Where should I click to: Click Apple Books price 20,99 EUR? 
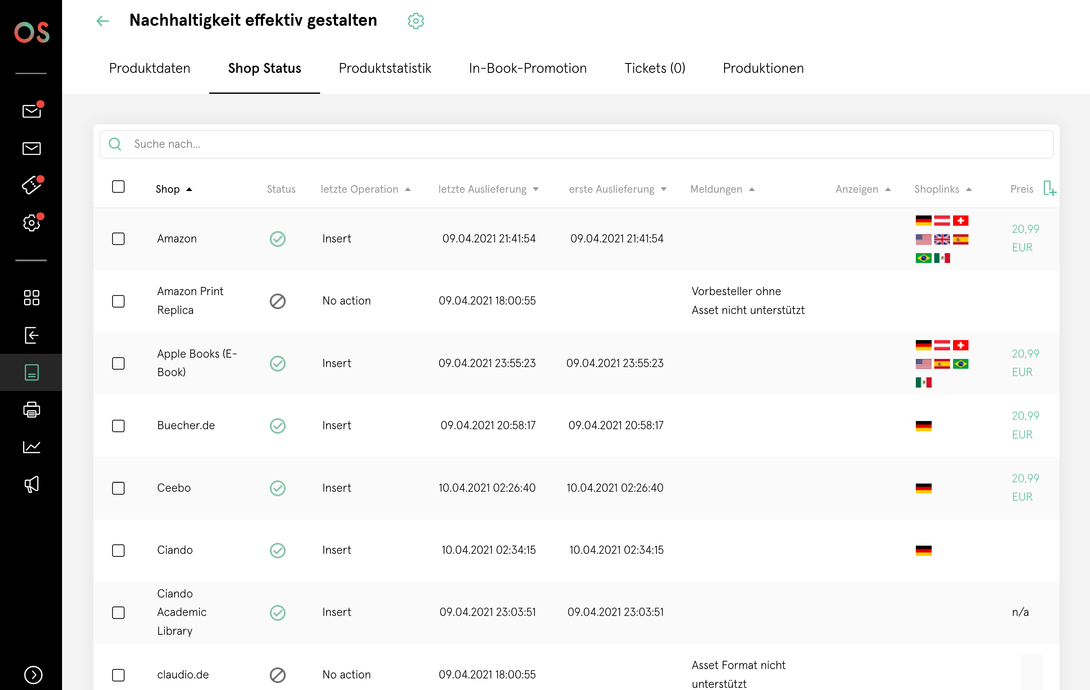pyautogui.click(x=1025, y=363)
